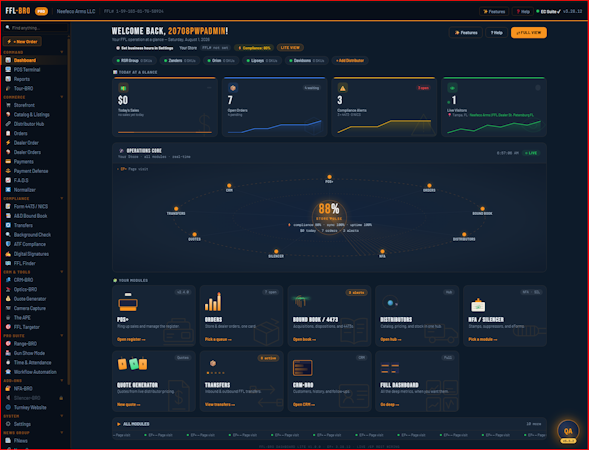Image resolution: width=589 pixels, height=450 pixels.
Task: Open Form 4473 / NICS icon
Action: click(8, 206)
